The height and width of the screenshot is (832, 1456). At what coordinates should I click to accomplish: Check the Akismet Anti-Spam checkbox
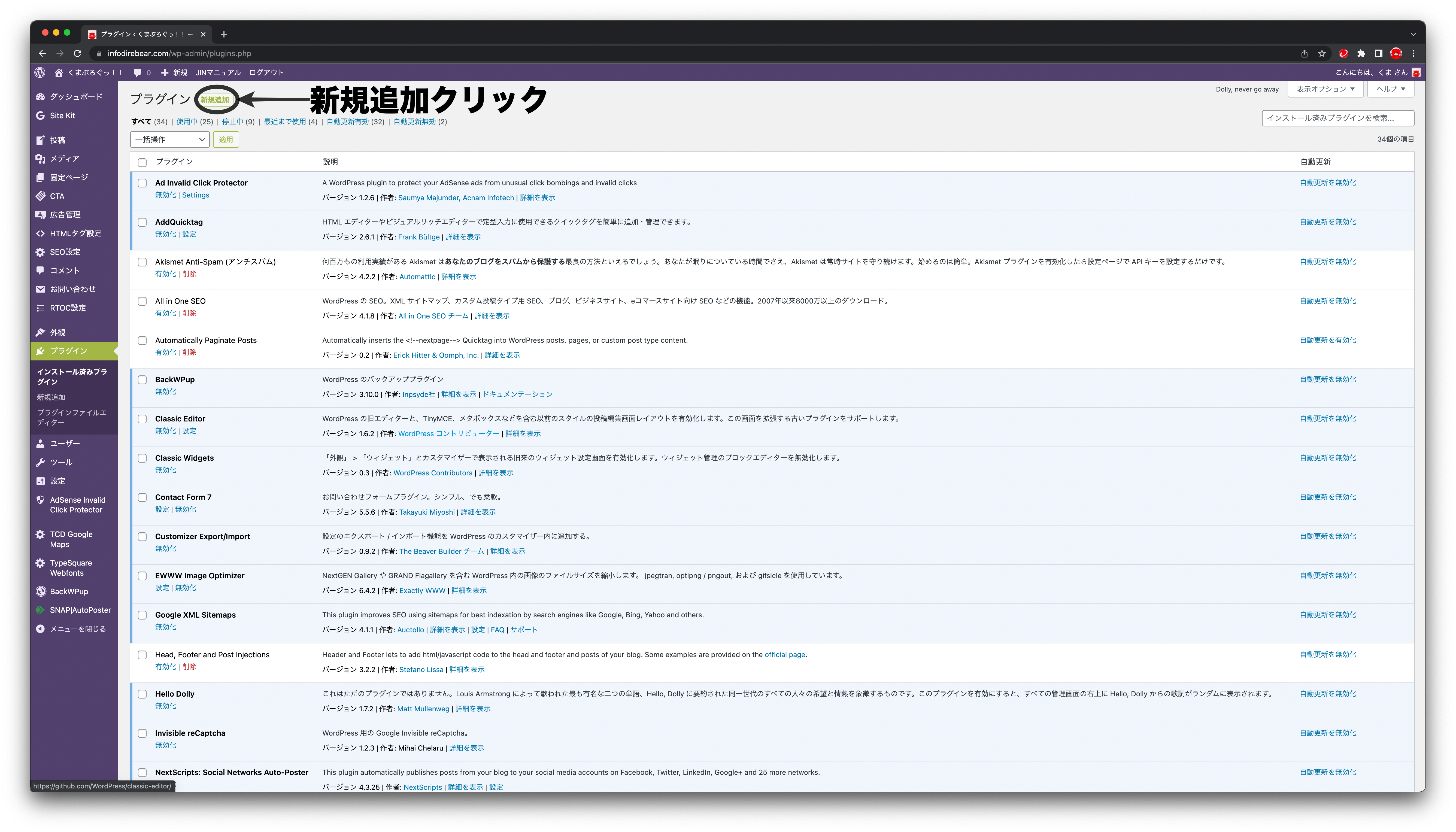142,262
